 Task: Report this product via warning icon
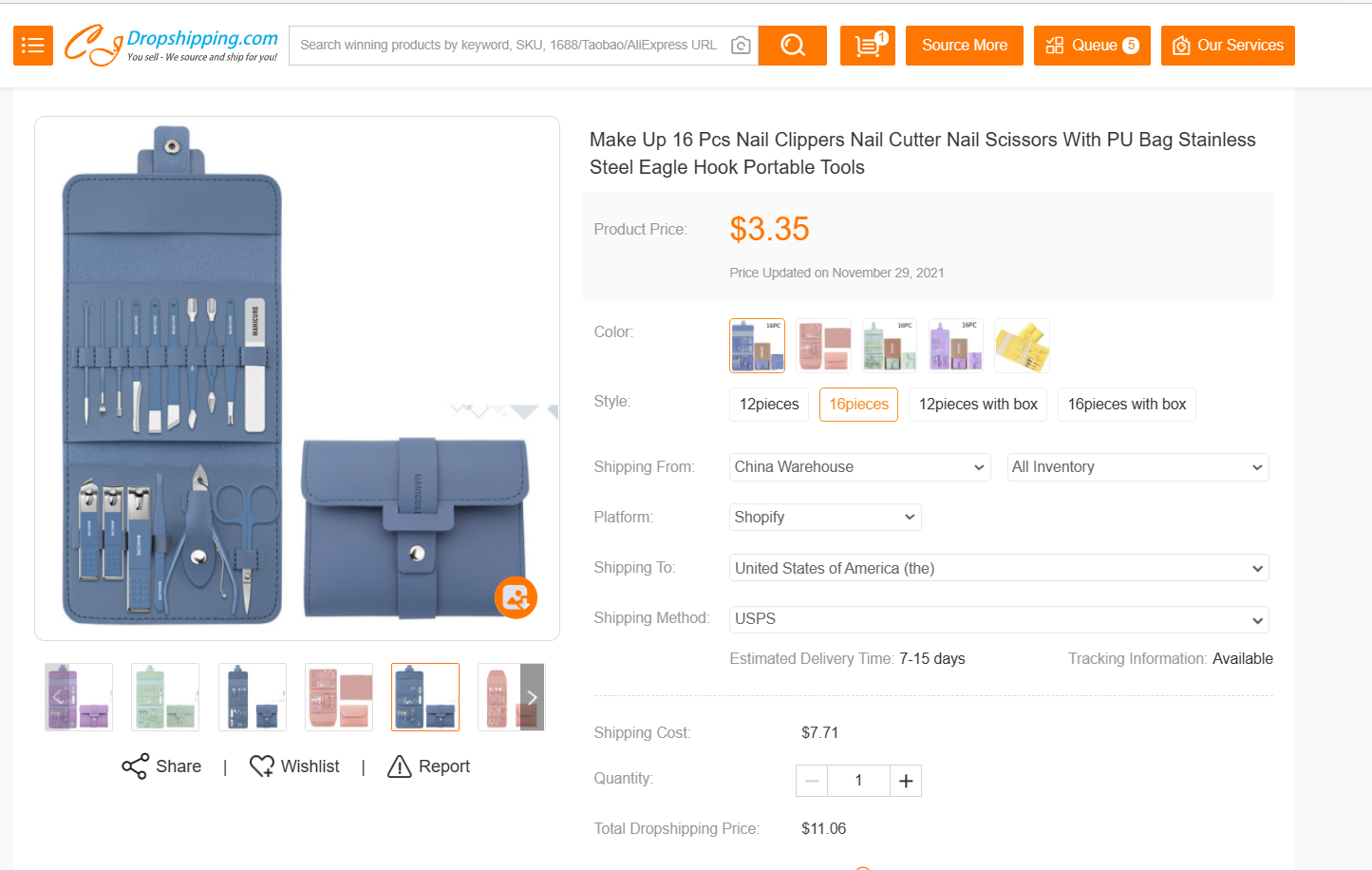400,766
